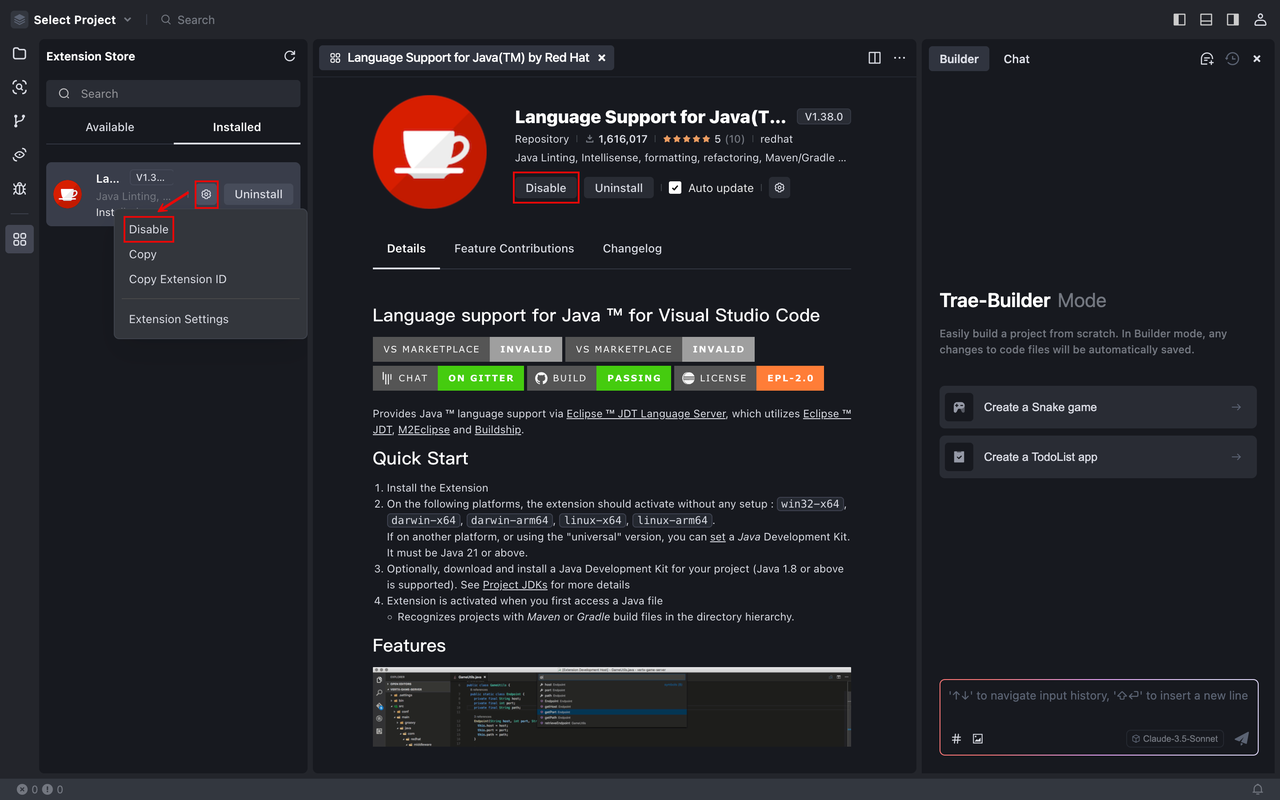Close the Language Support for Java tab

[601, 58]
